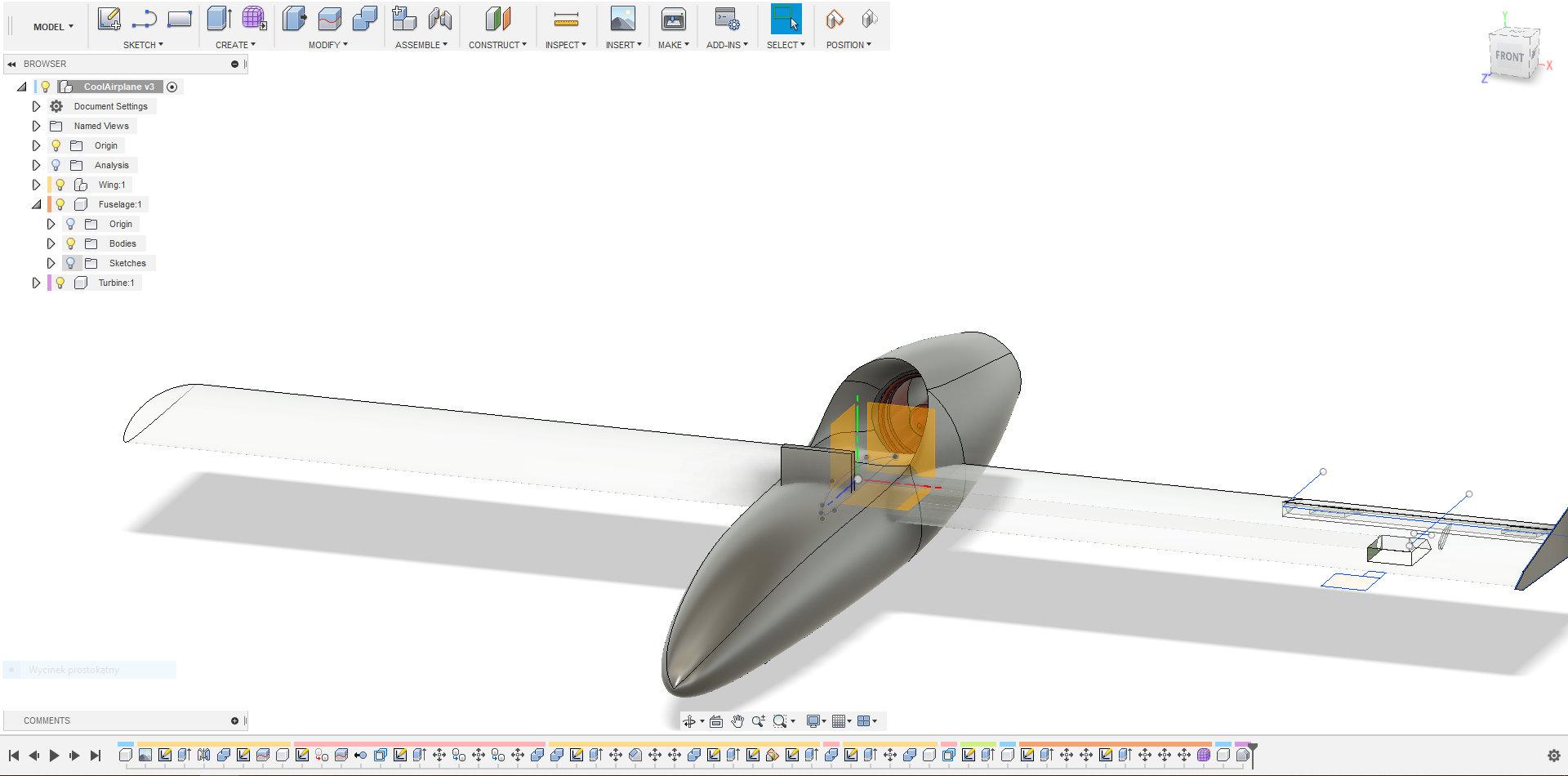Click the Offset Plane construct icon
Viewport: 1568px width, 776px height.
coord(497,19)
